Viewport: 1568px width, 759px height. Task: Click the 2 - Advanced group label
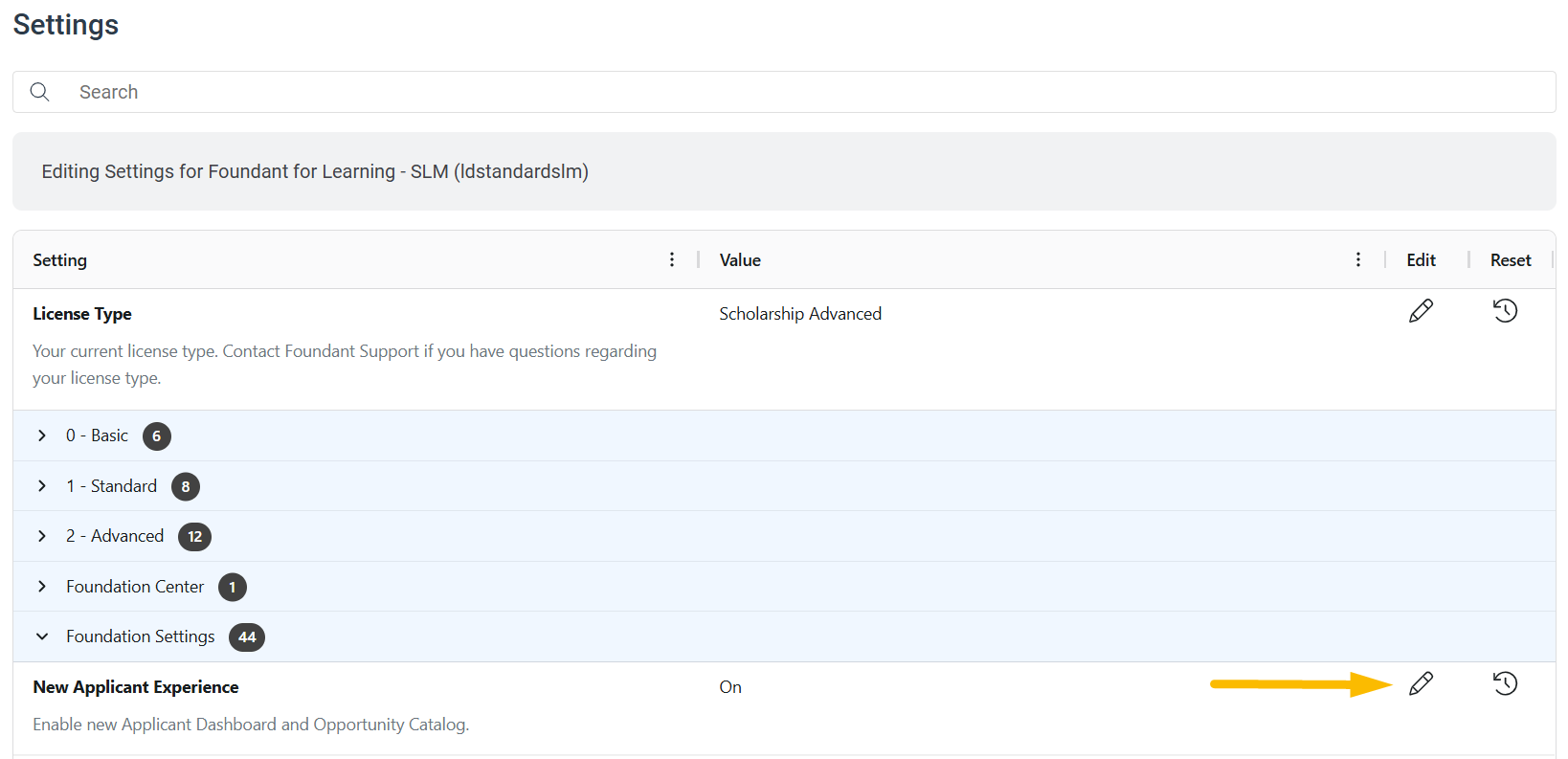coord(115,536)
